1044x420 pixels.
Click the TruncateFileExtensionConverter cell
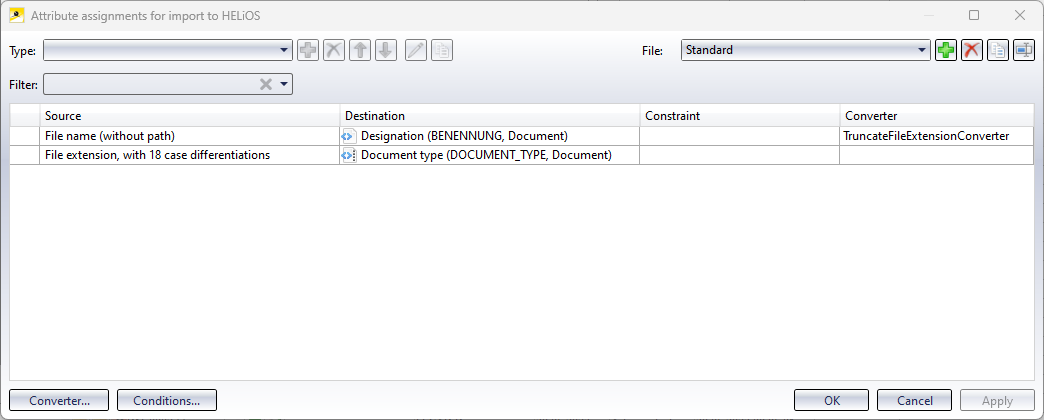pos(937,136)
